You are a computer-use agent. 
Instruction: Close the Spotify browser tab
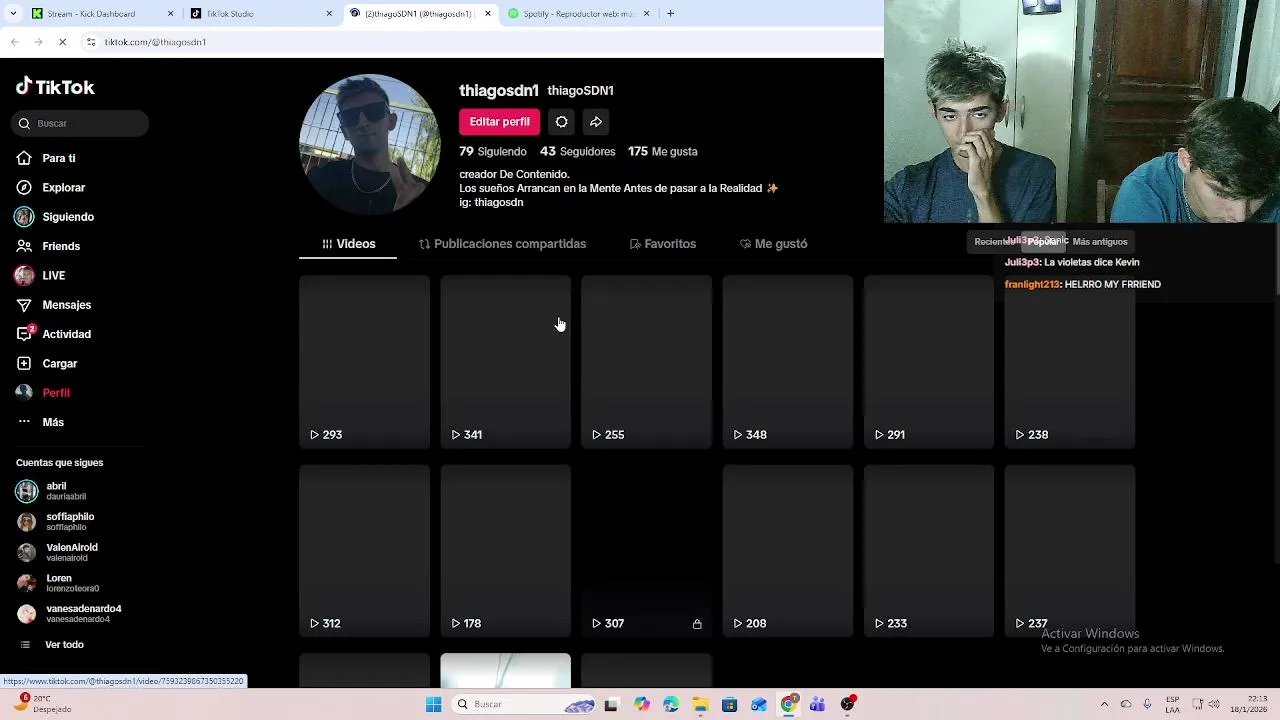tap(646, 14)
